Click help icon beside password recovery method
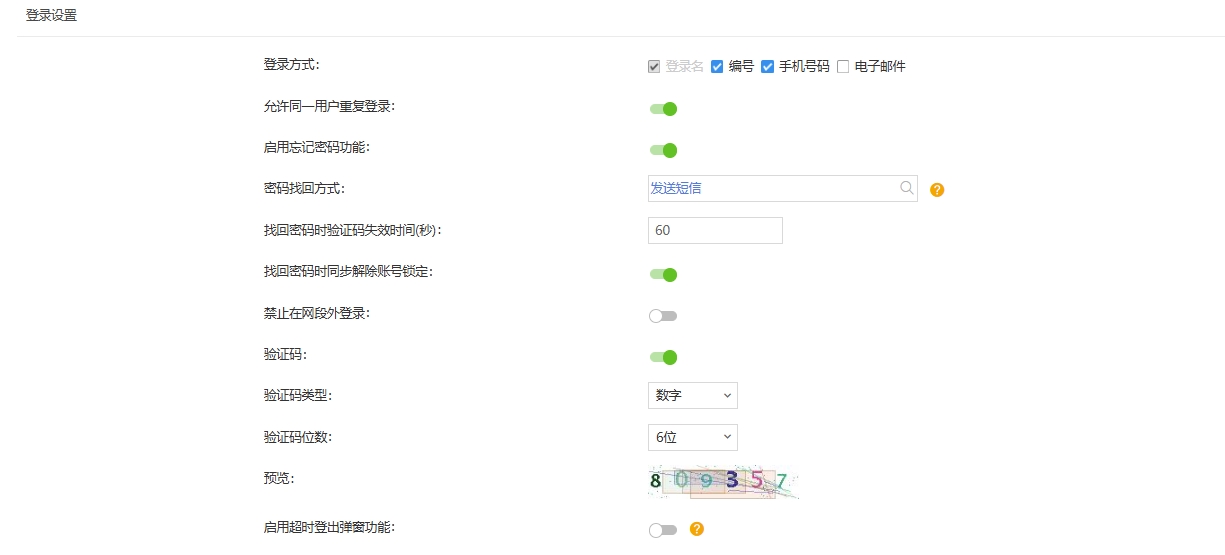Image resolution: width=1225 pixels, height=555 pixels. click(937, 189)
